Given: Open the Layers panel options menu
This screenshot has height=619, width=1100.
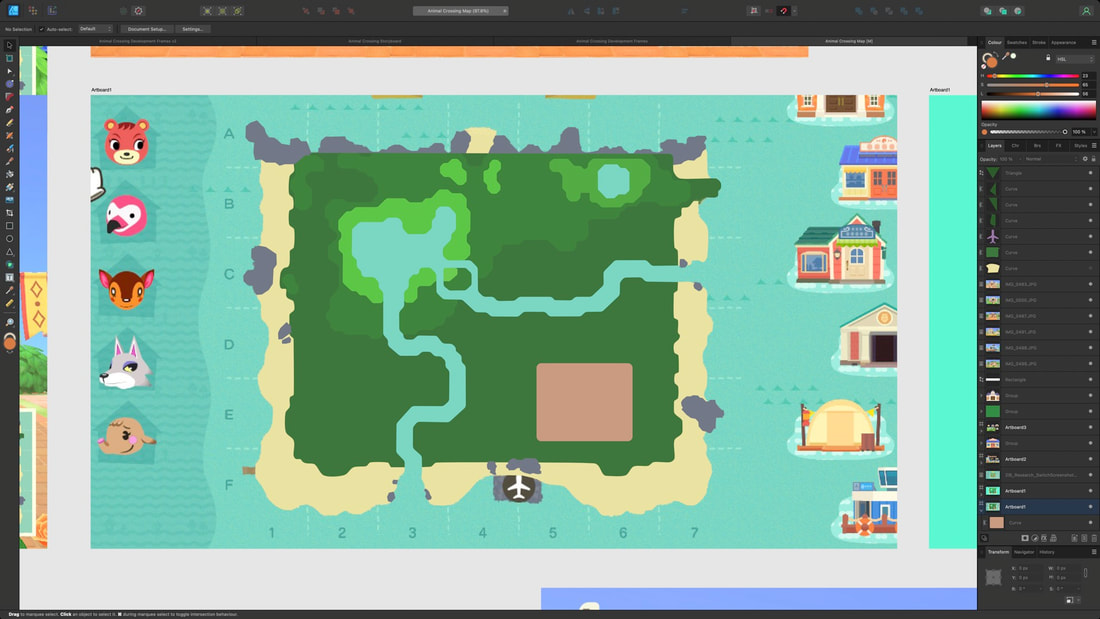Looking at the screenshot, I should 1094,145.
